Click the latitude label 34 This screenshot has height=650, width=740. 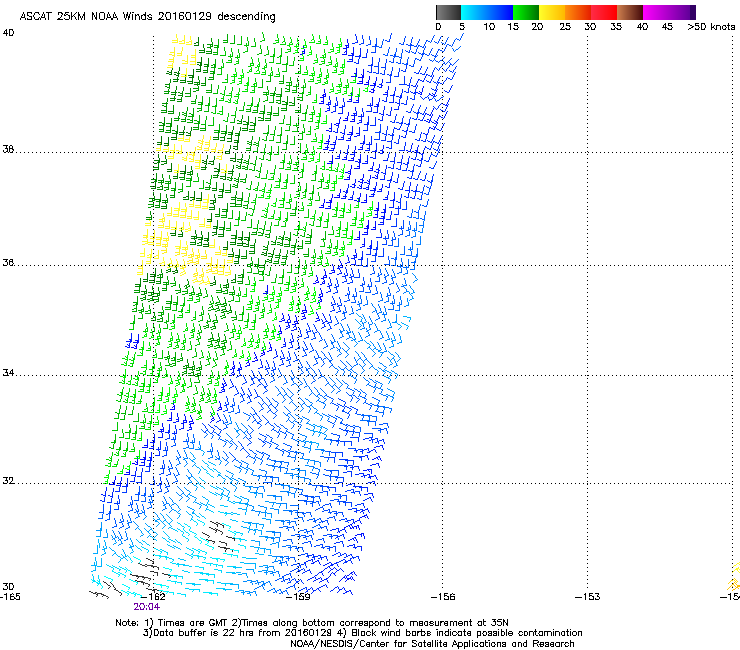8,372
